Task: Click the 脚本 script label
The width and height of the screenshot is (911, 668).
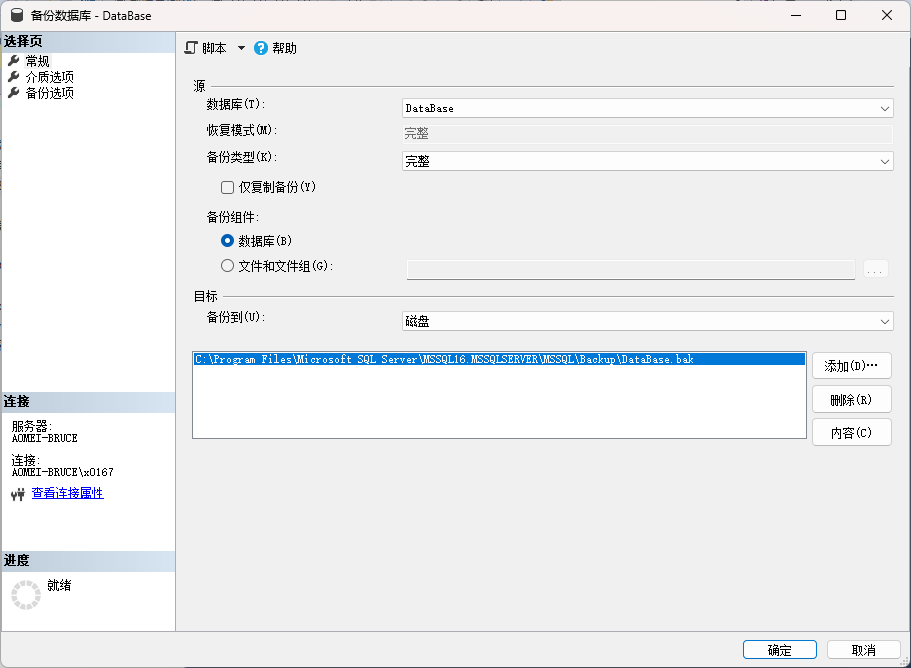Action: [x=214, y=48]
